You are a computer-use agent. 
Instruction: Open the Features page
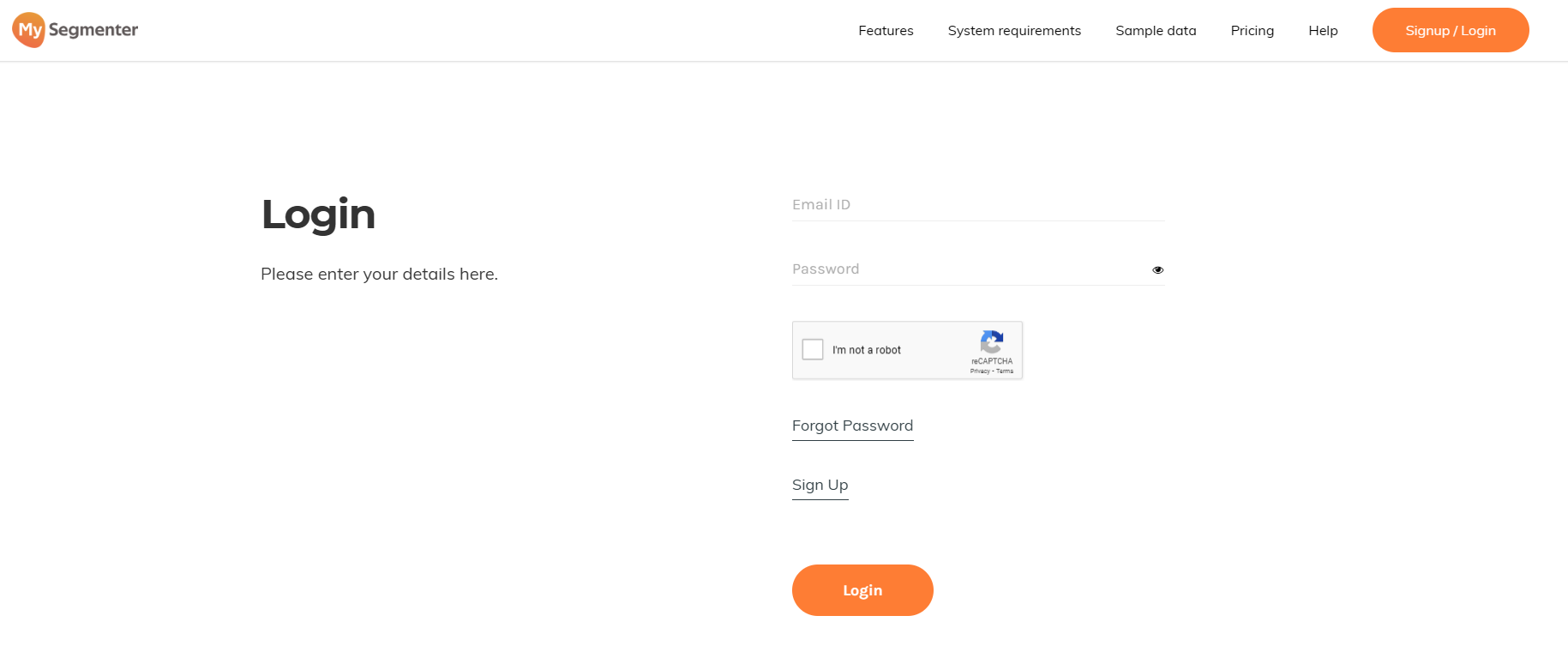[x=886, y=30]
